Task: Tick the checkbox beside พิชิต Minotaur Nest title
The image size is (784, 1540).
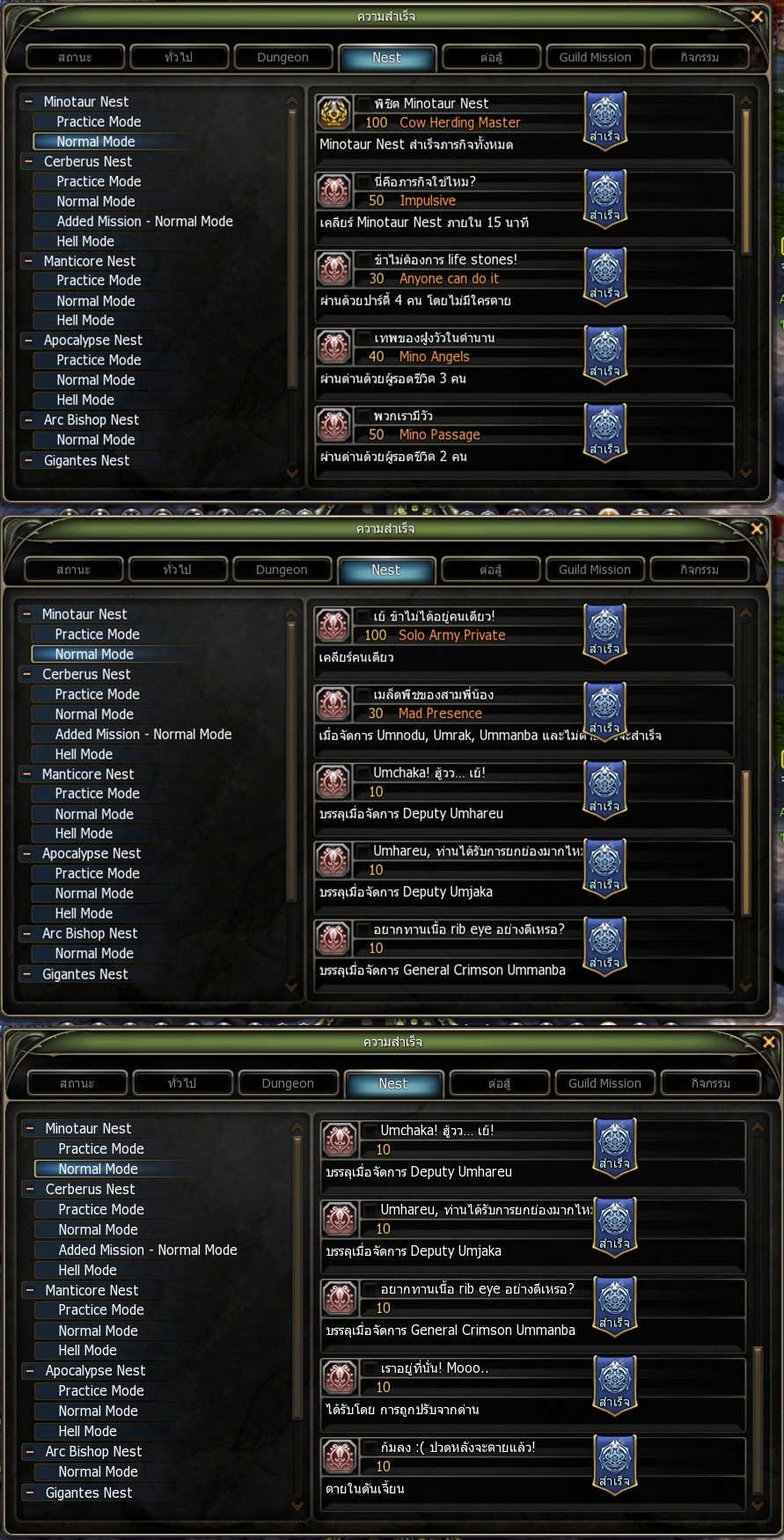Action: pos(363,103)
